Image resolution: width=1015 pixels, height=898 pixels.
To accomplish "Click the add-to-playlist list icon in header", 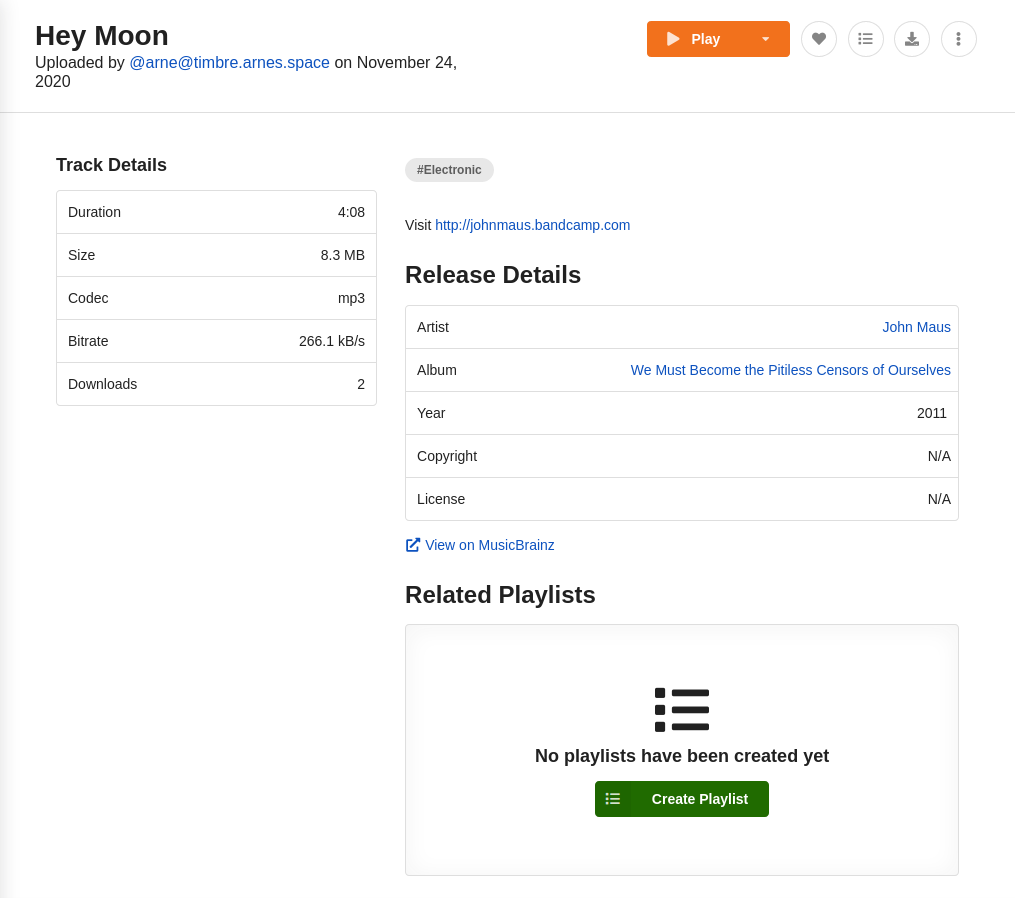I will coord(865,39).
